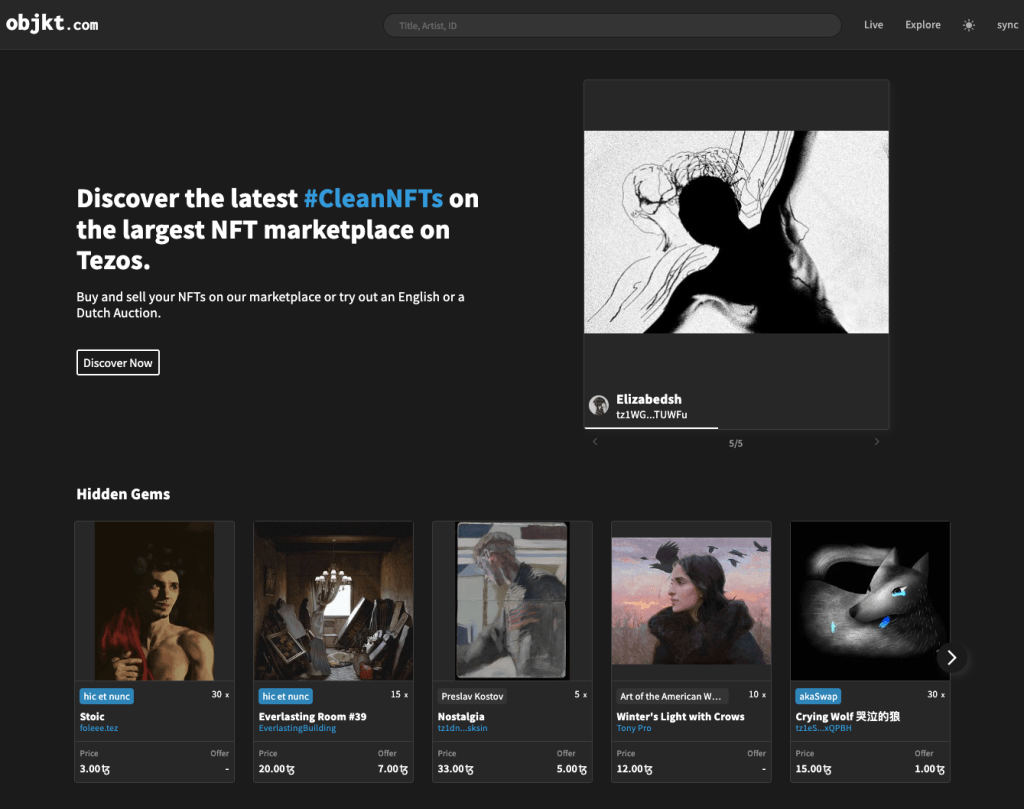Visit artist tz1dn...sksin
1024x809 pixels.
tap(462, 728)
